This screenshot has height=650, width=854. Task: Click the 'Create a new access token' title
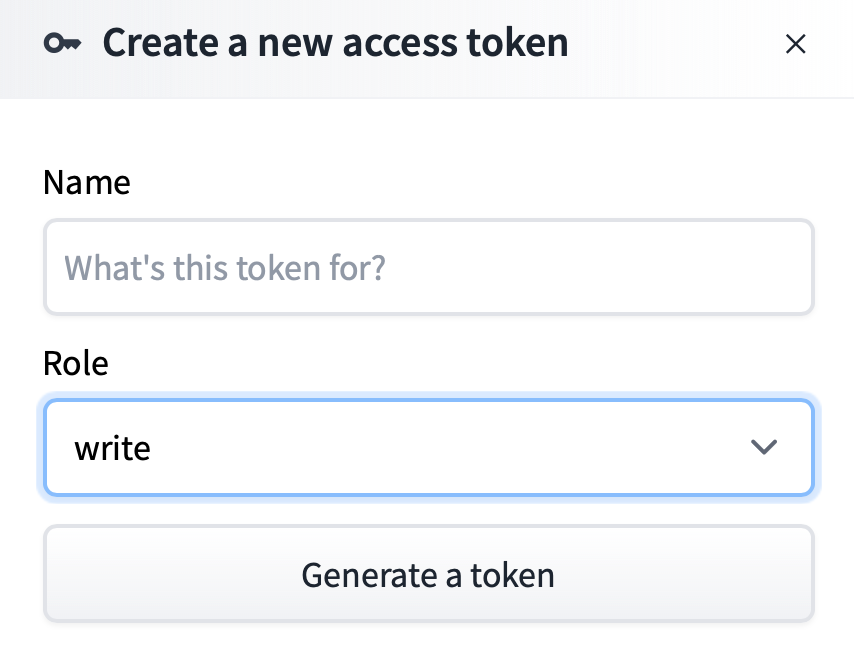[x=335, y=42]
